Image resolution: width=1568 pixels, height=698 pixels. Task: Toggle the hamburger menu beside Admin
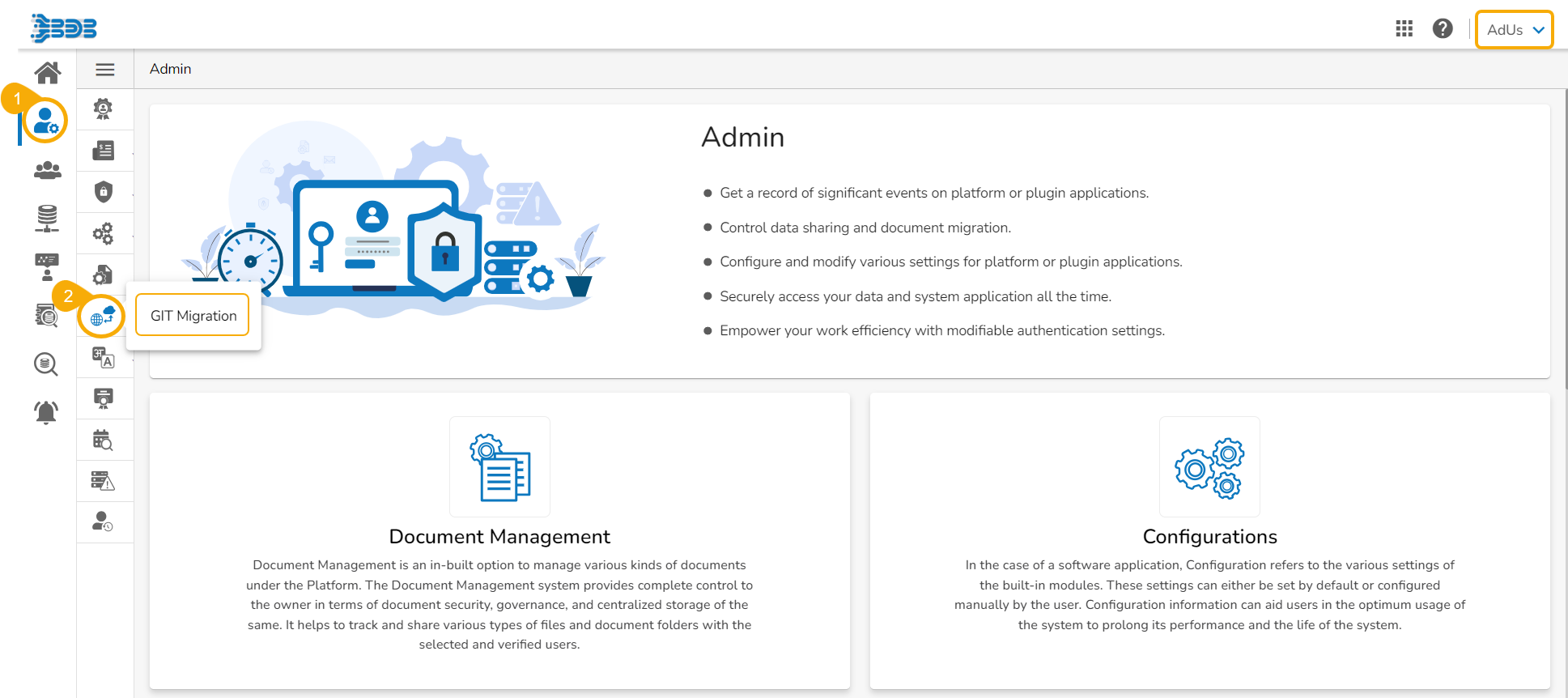[105, 70]
